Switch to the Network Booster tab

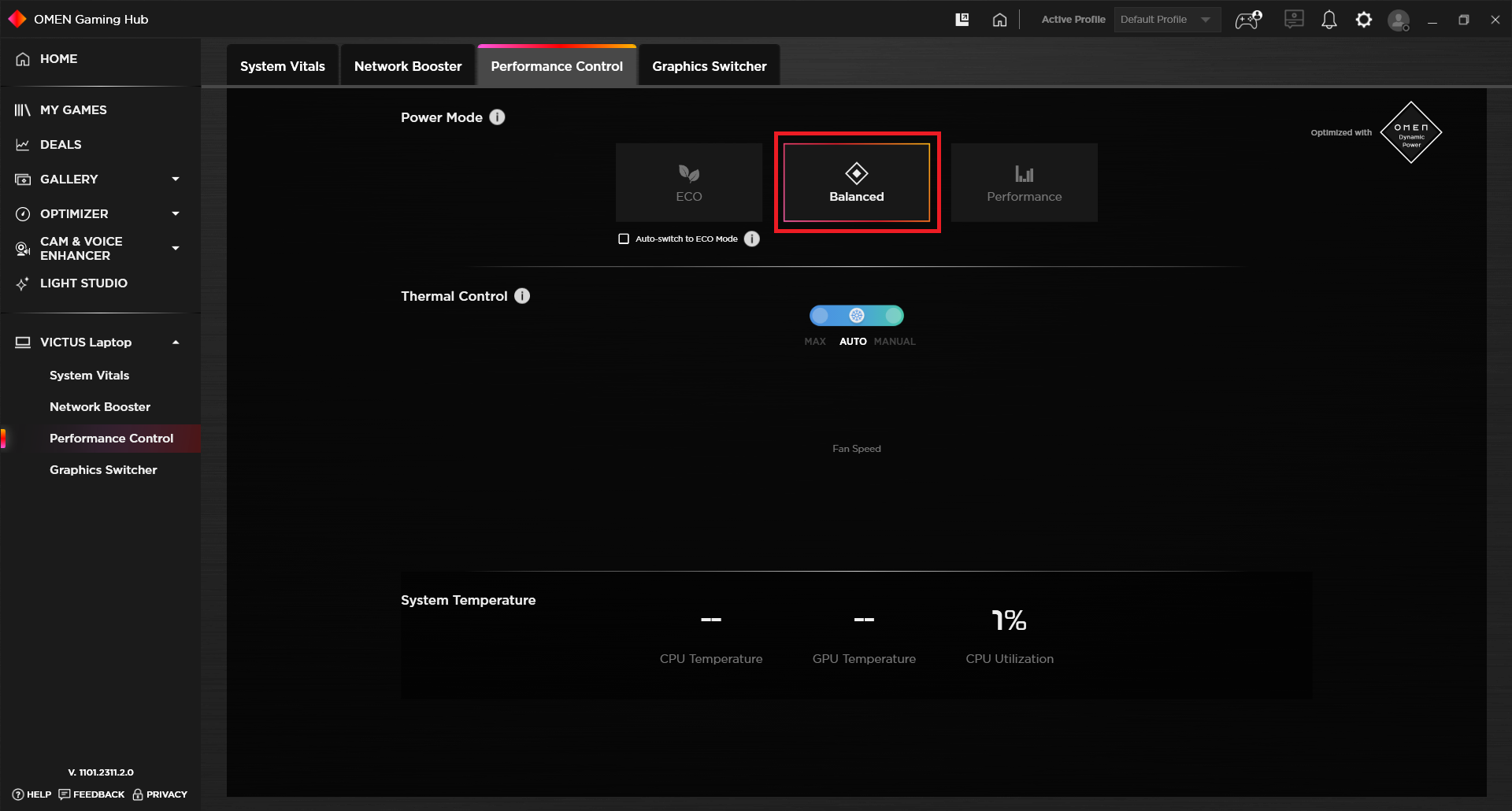click(408, 66)
